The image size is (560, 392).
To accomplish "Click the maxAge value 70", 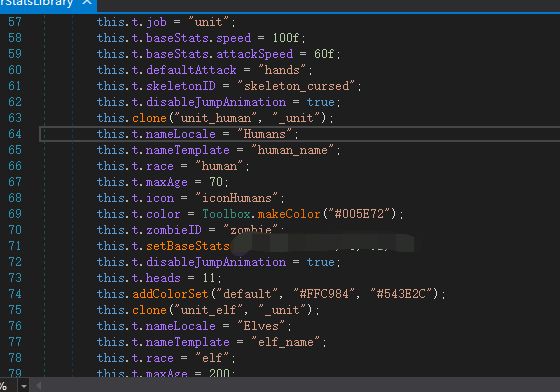I will click(216, 182).
